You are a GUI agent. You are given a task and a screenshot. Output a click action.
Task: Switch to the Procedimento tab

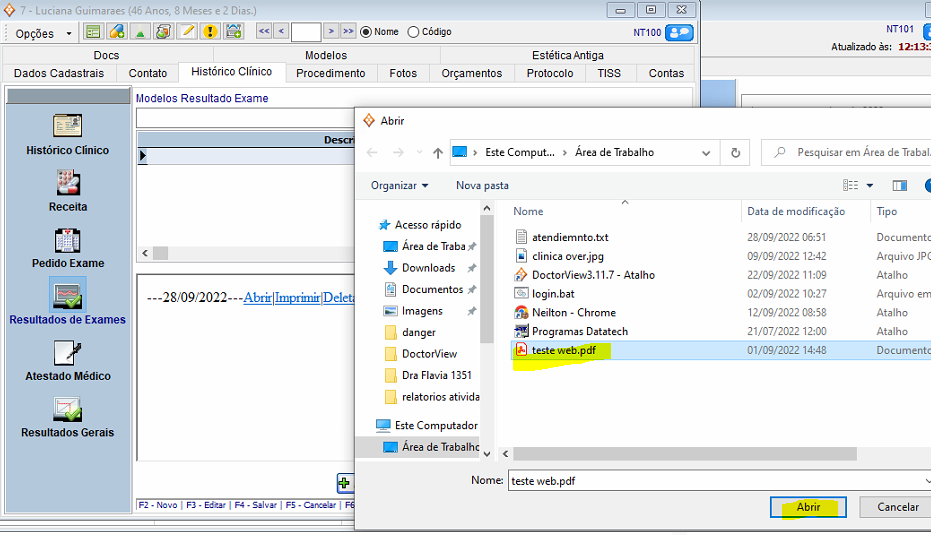pos(331,73)
